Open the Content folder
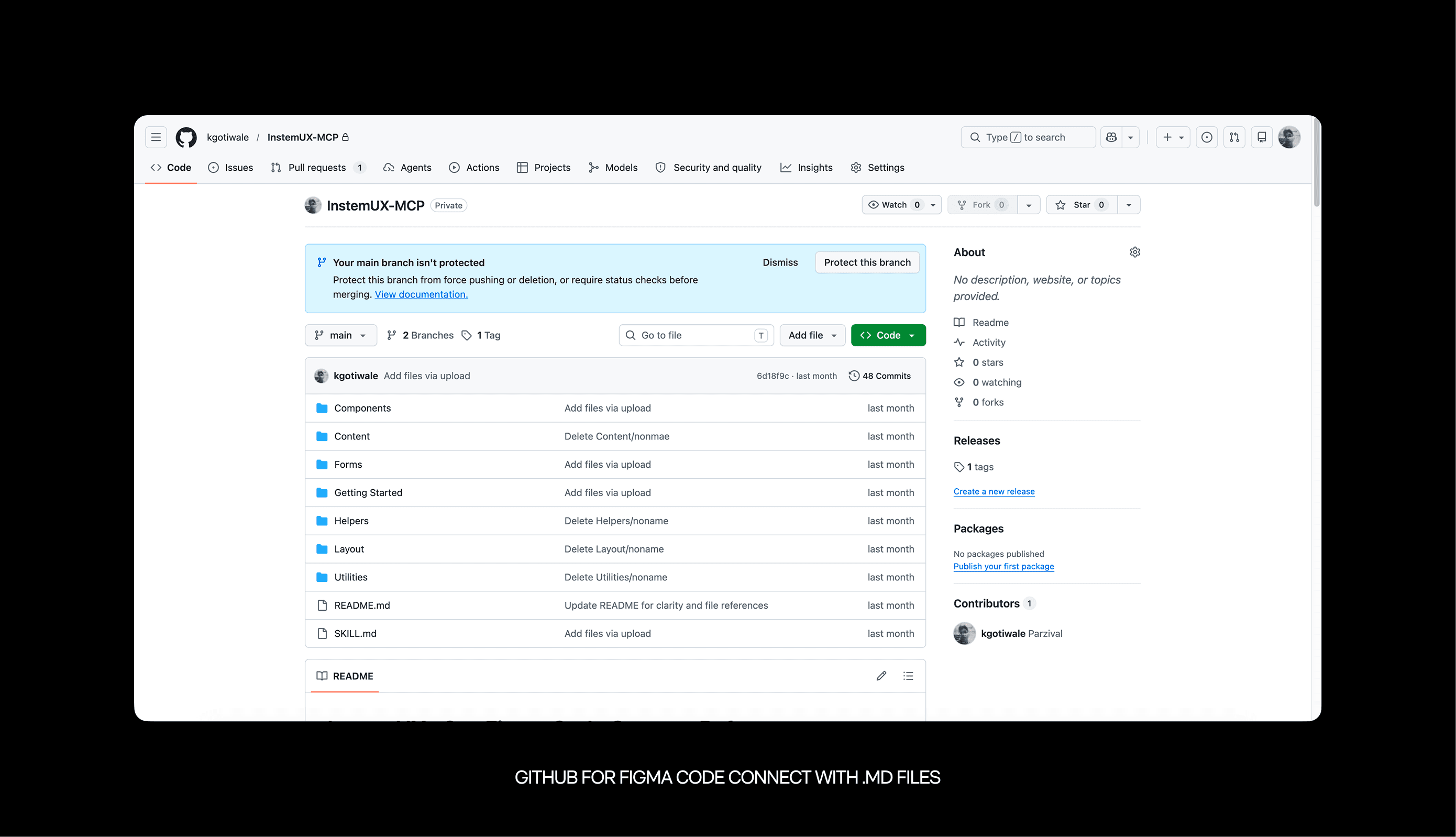 (352, 436)
